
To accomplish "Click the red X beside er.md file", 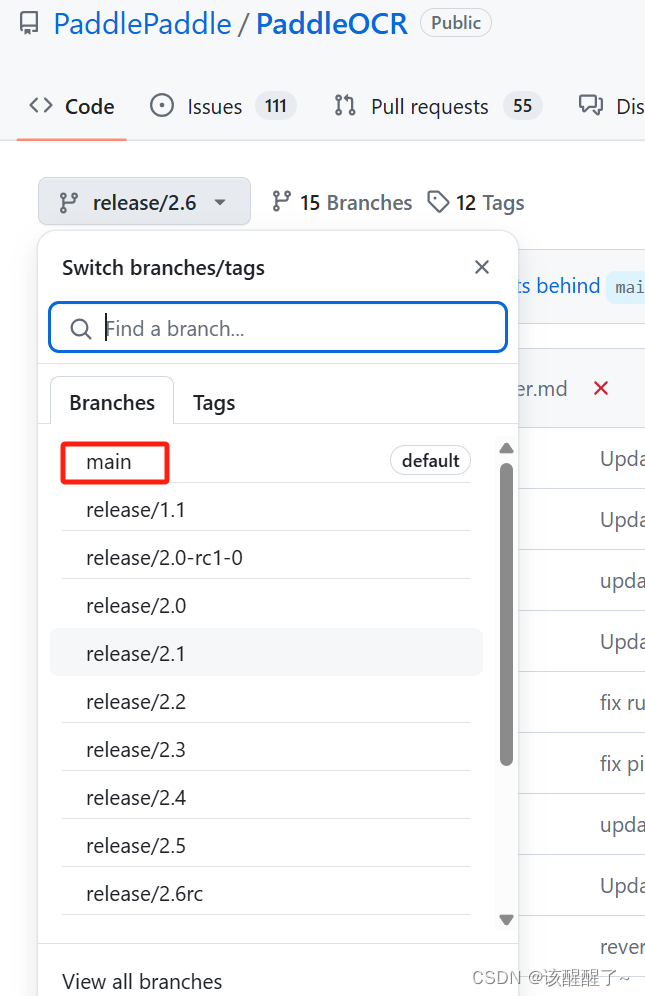I will pos(600,388).
